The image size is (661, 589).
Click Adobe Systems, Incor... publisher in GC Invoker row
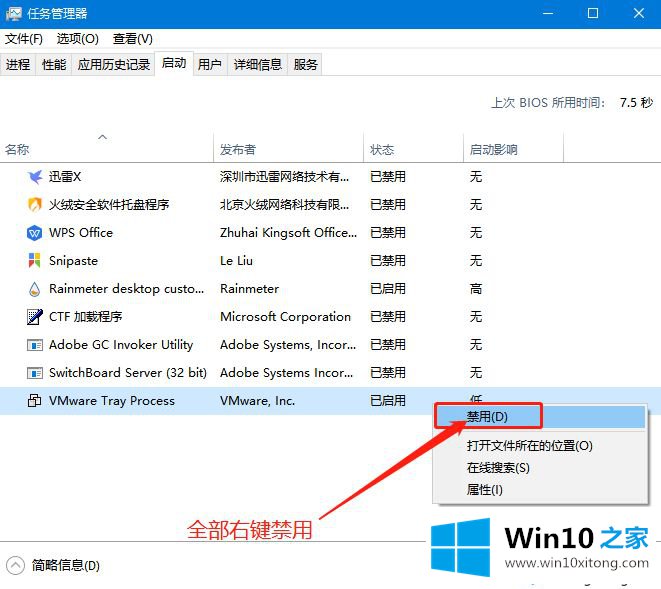pos(288,345)
